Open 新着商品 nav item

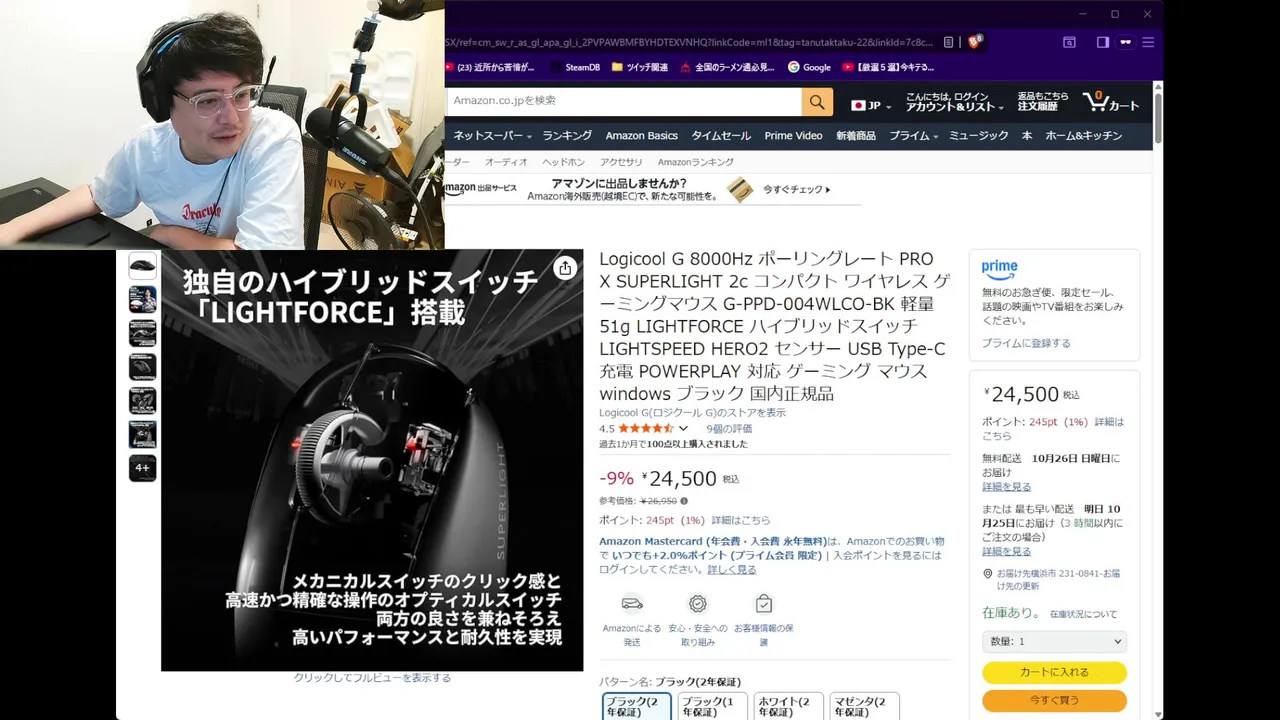pyautogui.click(x=856, y=135)
